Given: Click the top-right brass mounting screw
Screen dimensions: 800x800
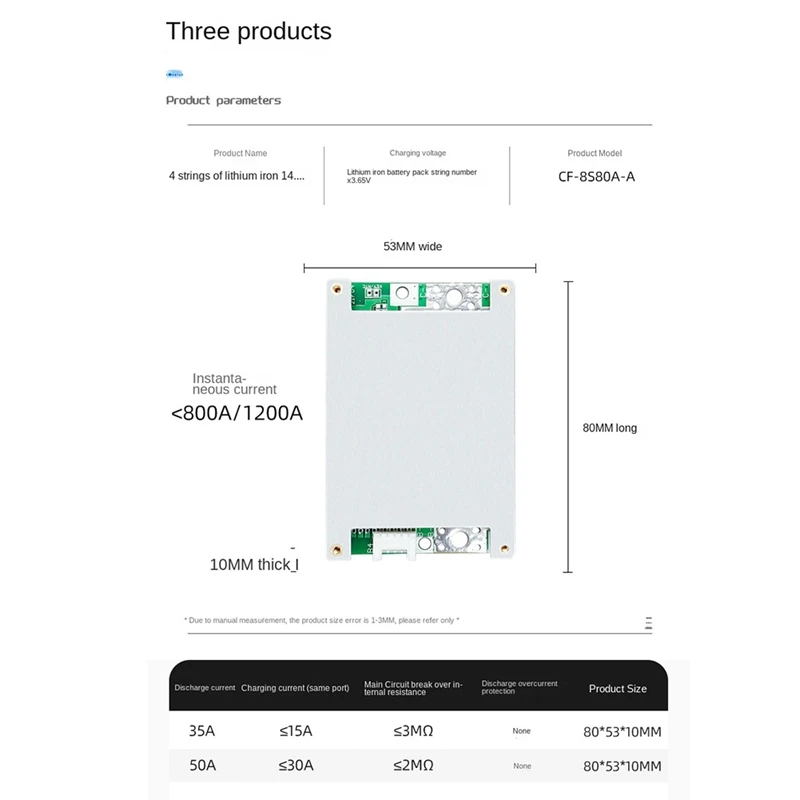Looking at the screenshot, I should point(502,291).
